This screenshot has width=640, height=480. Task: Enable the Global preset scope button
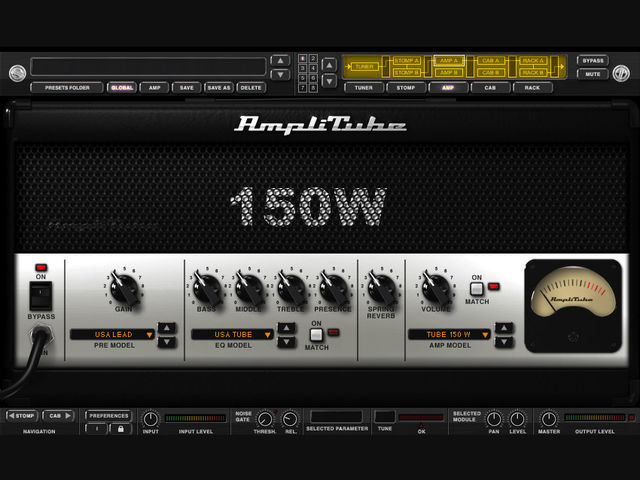coord(122,87)
